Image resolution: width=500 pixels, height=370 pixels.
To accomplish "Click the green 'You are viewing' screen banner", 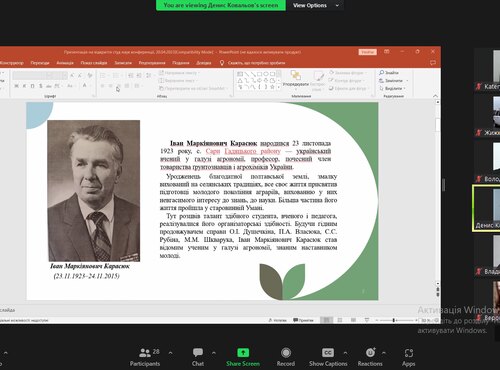I will 221,5.
